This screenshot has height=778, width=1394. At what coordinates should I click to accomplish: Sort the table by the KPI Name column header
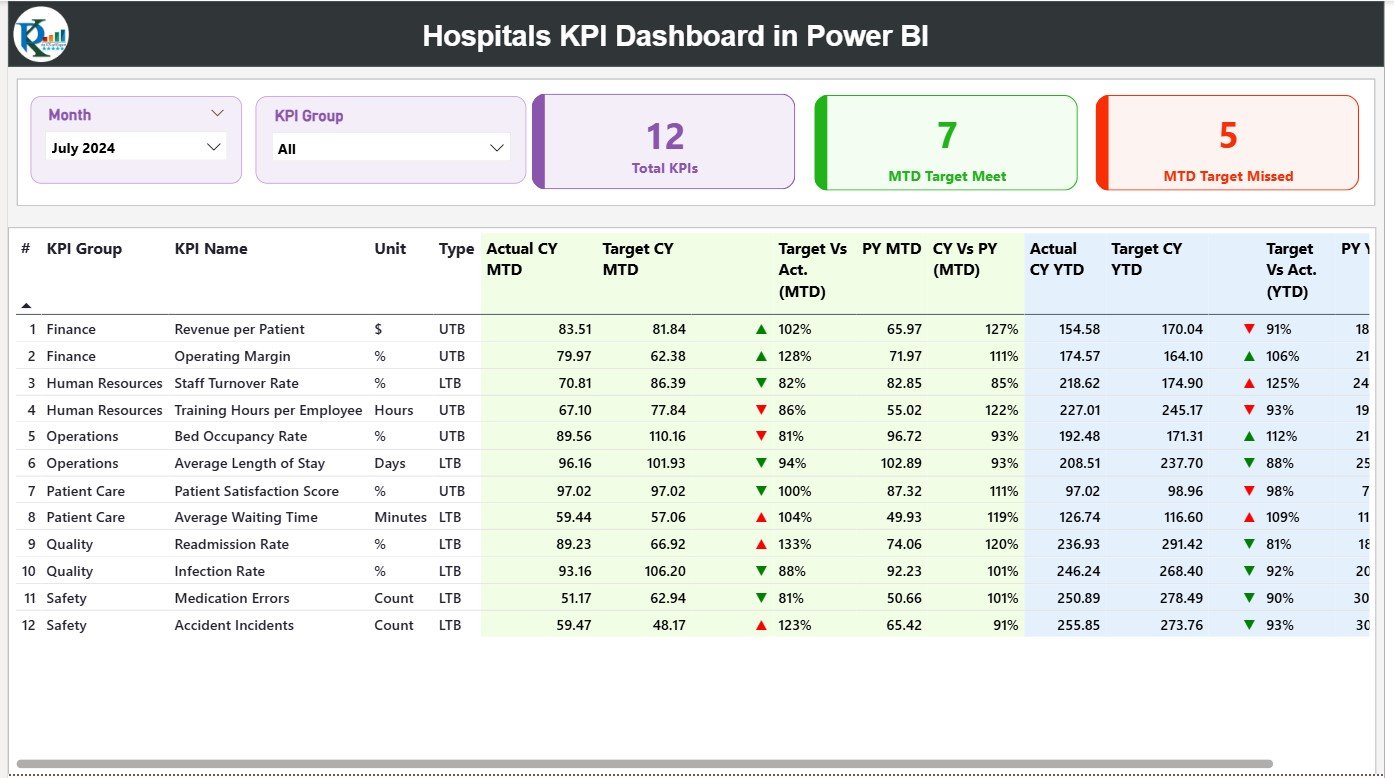[210, 249]
